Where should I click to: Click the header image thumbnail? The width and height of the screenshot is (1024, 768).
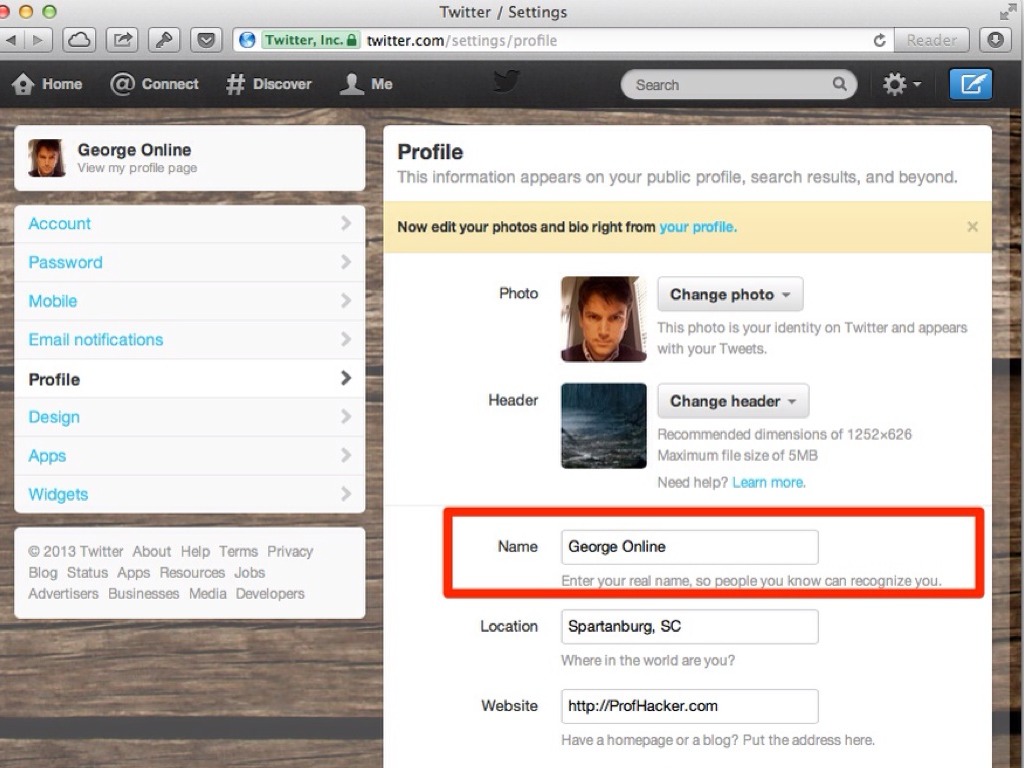[x=604, y=426]
